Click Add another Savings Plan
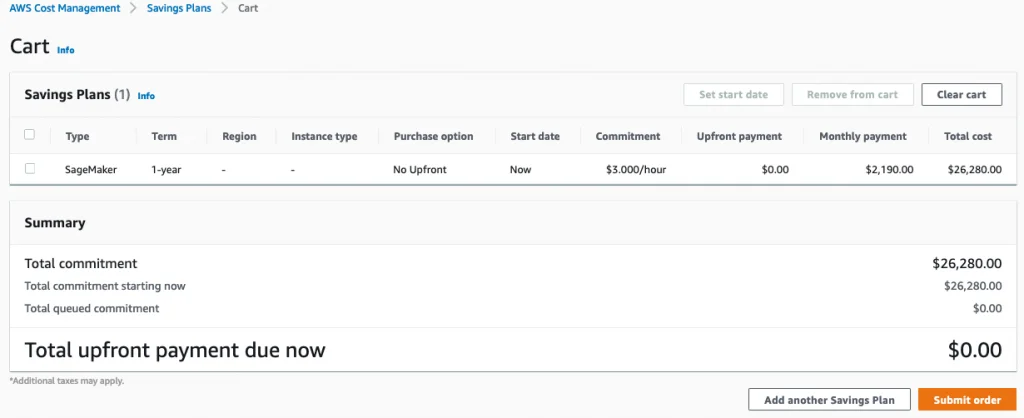This screenshot has height=418, width=1024. coord(829,400)
